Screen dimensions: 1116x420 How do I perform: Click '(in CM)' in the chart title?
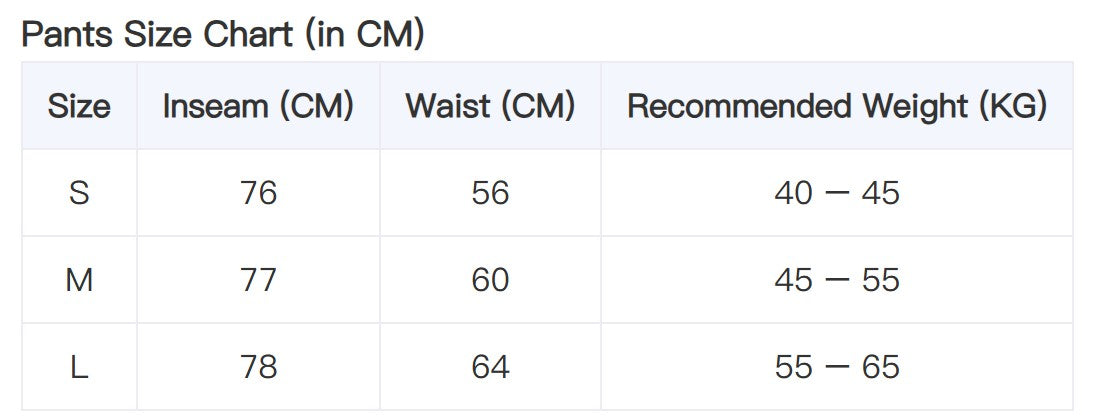(366, 35)
